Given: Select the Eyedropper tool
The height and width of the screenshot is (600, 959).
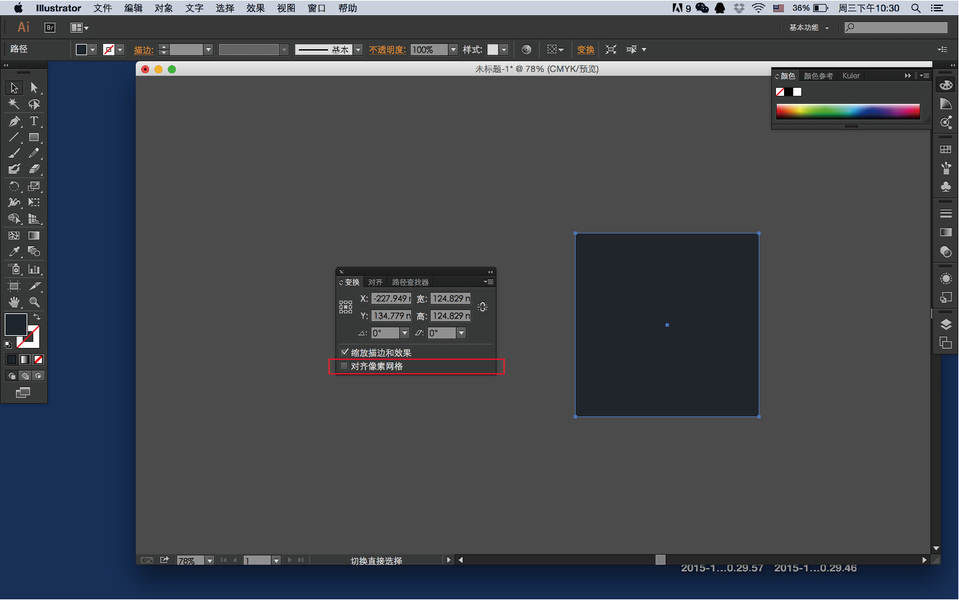Looking at the screenshot, I should click(x=14, y=251).
